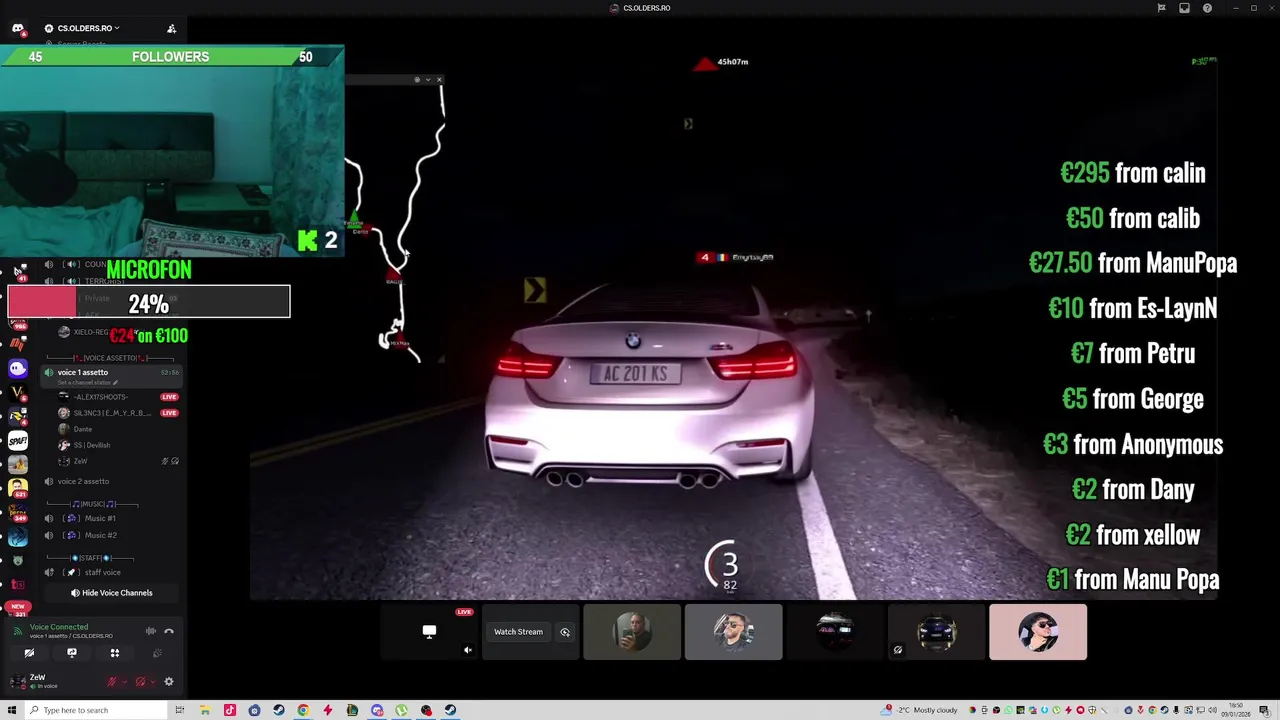Toggle stream mute speaker icon on LIVE tile
This screenshot has height=720, width=1280.
[467, 650]
